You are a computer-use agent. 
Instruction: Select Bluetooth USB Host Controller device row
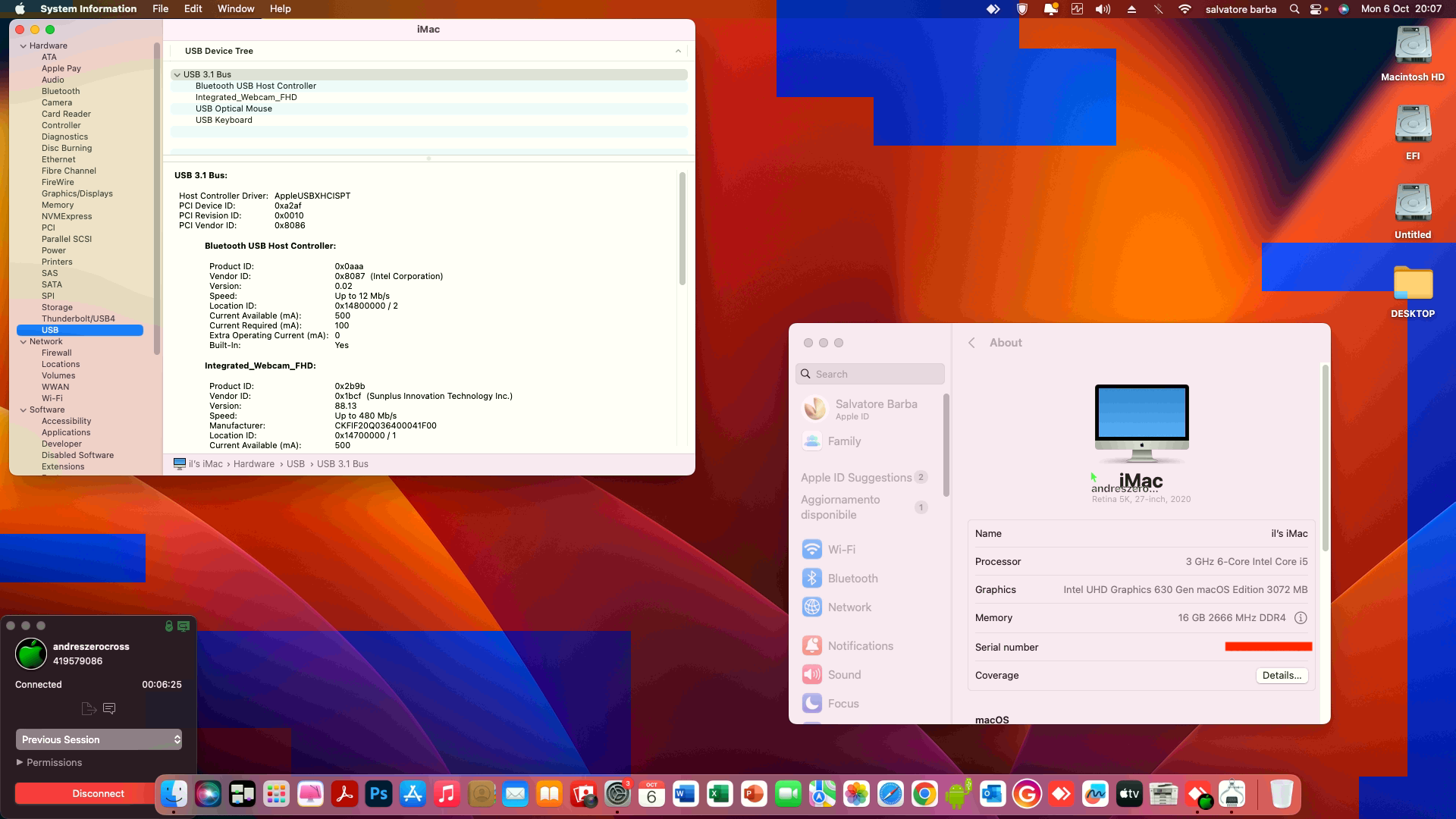tap(429, 86)
